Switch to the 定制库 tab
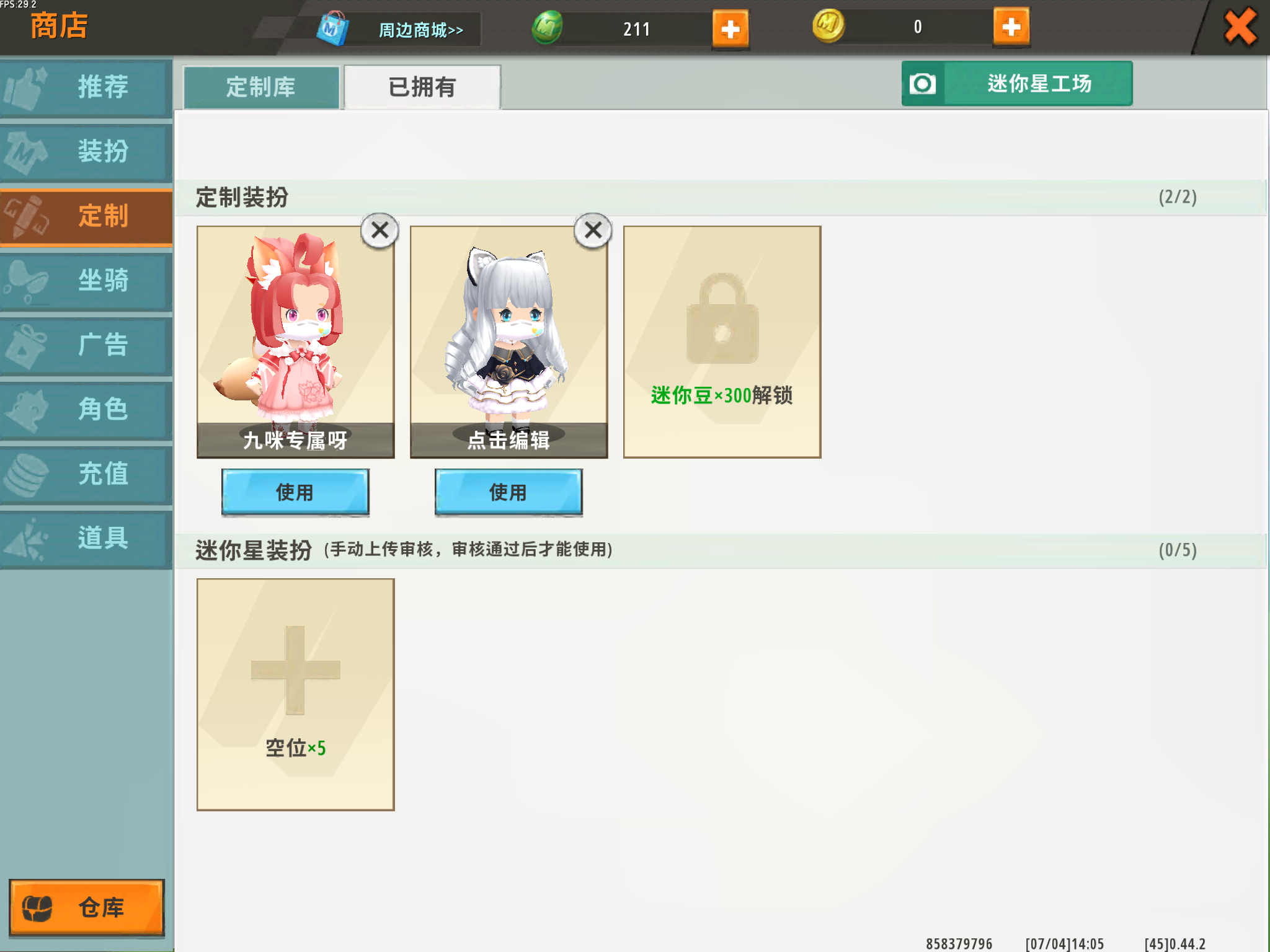The height and width of the screenshot is (952, 1270). (x=261, y=87)
